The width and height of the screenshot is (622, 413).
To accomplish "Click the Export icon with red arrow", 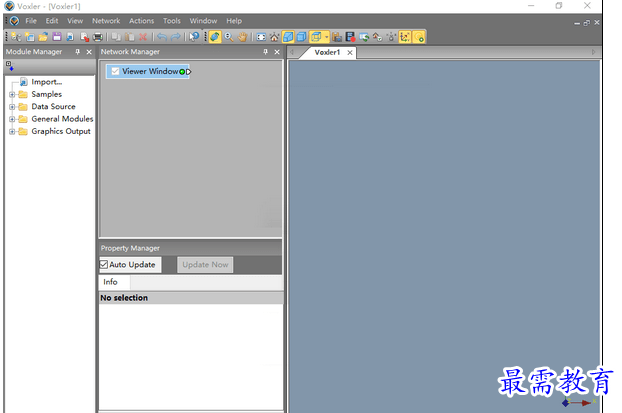I will tap(84, 37).
